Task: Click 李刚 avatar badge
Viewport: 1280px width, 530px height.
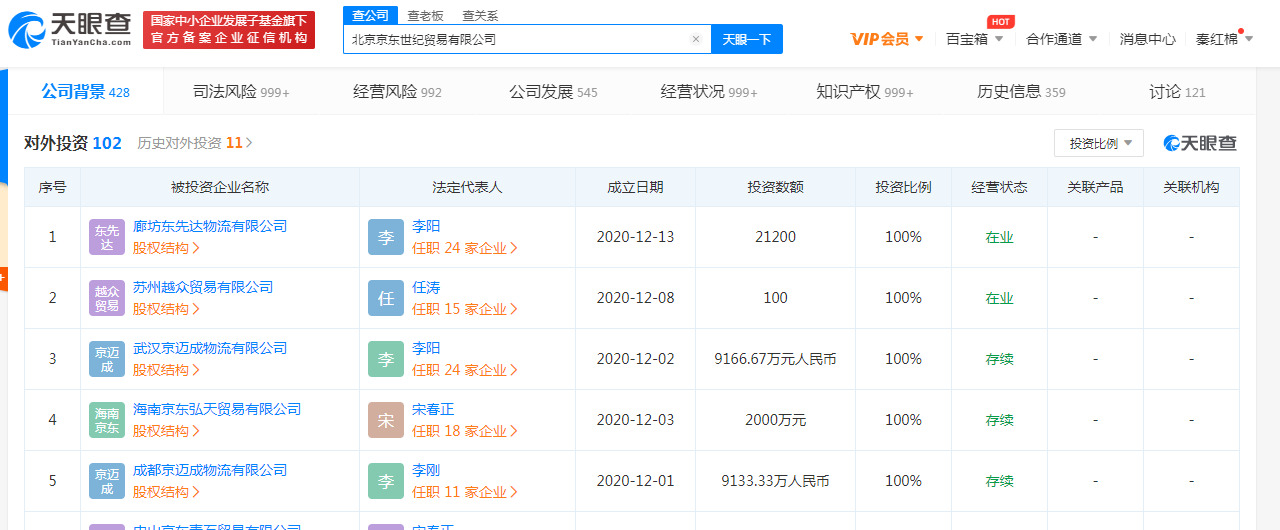Action: tap(386, 481)
